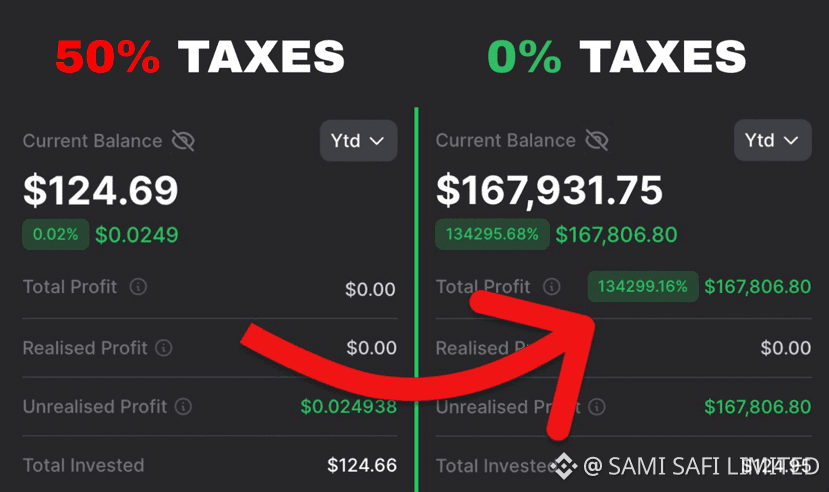829x492 pixels.
Task: Click the Binance logo beside SAMI SAFI
Action: click(x=566, y=465)
